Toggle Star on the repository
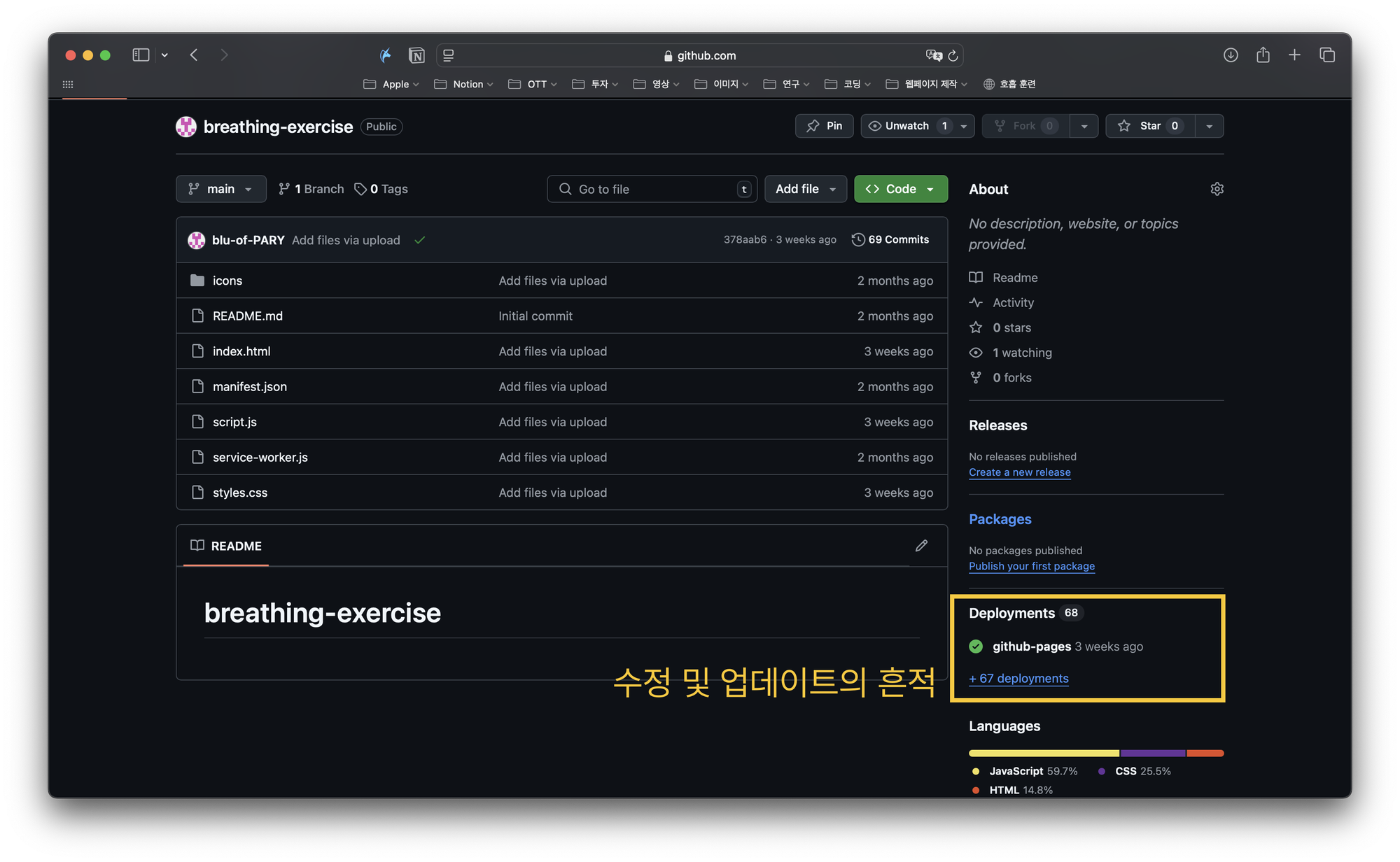The image size is (1400, 862). [1149, 126]
